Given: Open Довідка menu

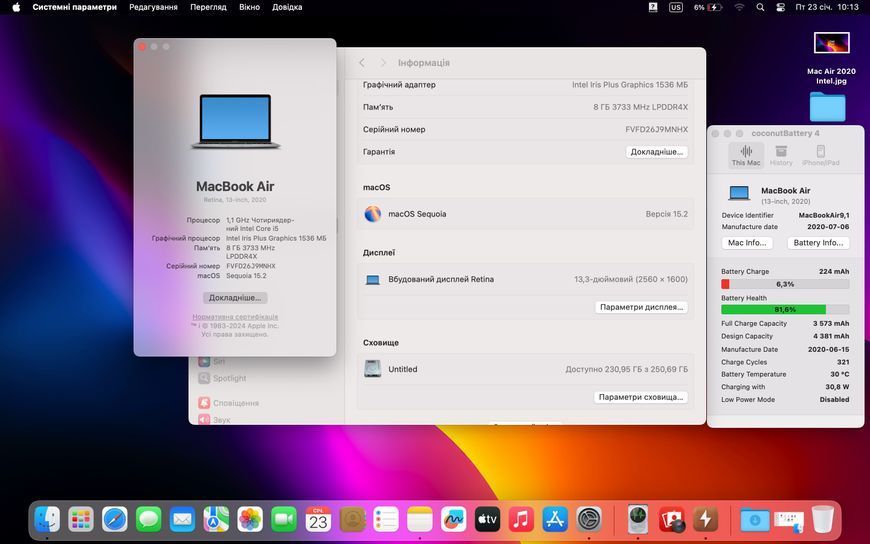Looking at the screenshot, I should [287, 7].
